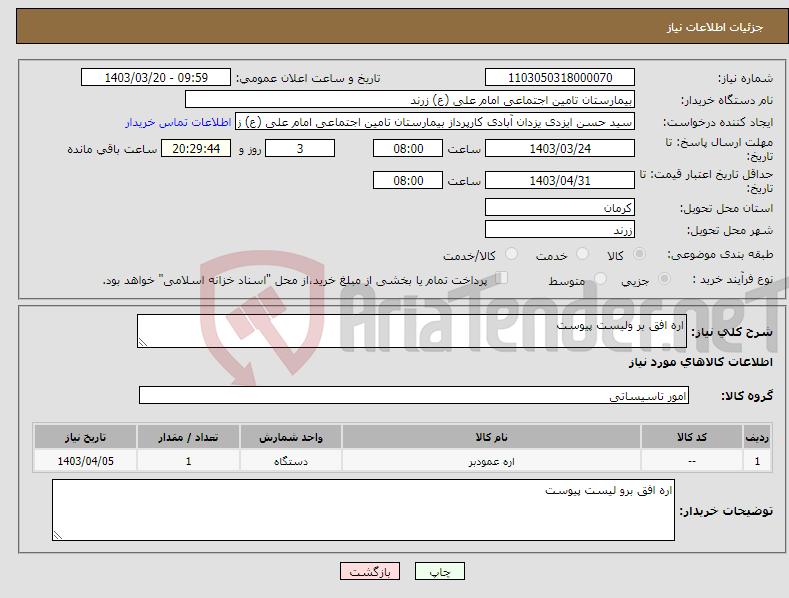Select the متوسط purchase type radio
Image resolution: width=789 pixels, height=598 pixels.
(600, 279)
